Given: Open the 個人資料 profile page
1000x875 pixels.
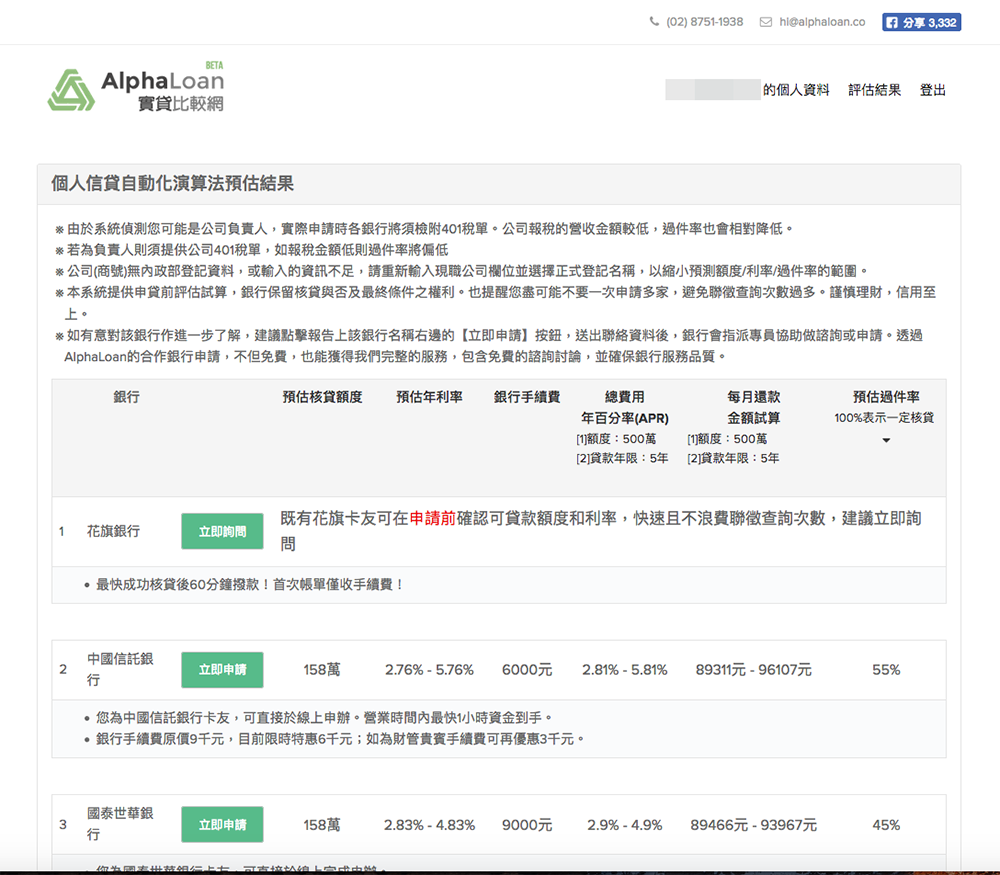Looking at the screenshot, I should click(796, 90).
